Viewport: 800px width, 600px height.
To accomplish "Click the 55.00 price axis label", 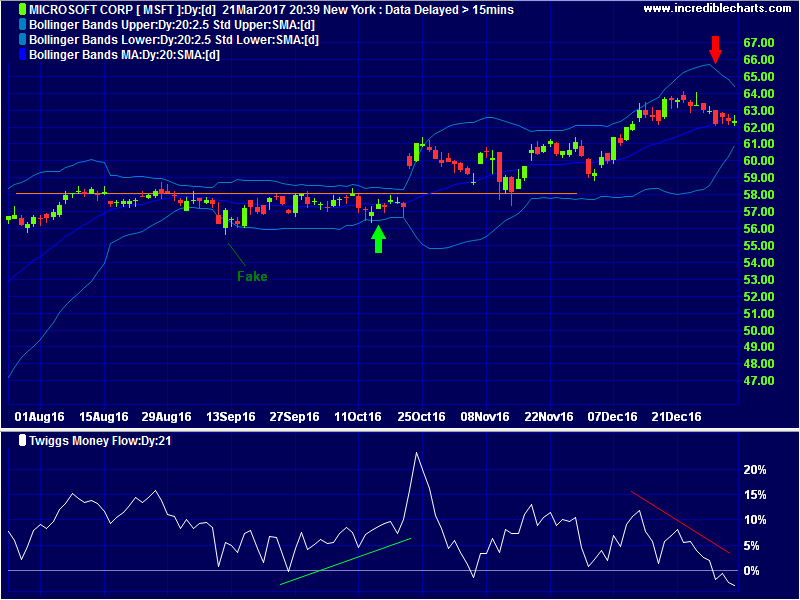I will click(x=759, y=246).
